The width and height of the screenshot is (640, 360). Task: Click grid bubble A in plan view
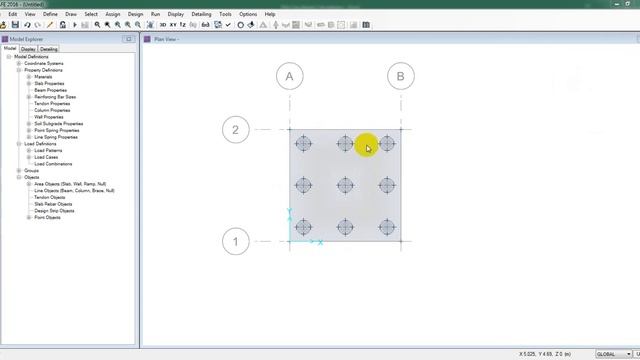[290, 76]
